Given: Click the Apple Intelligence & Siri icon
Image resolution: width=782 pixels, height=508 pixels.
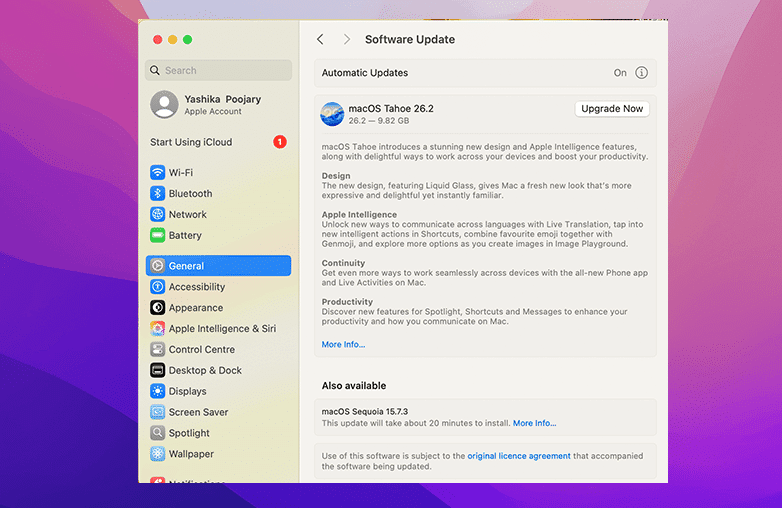Looking at the screenshot, I should (158, 329).
